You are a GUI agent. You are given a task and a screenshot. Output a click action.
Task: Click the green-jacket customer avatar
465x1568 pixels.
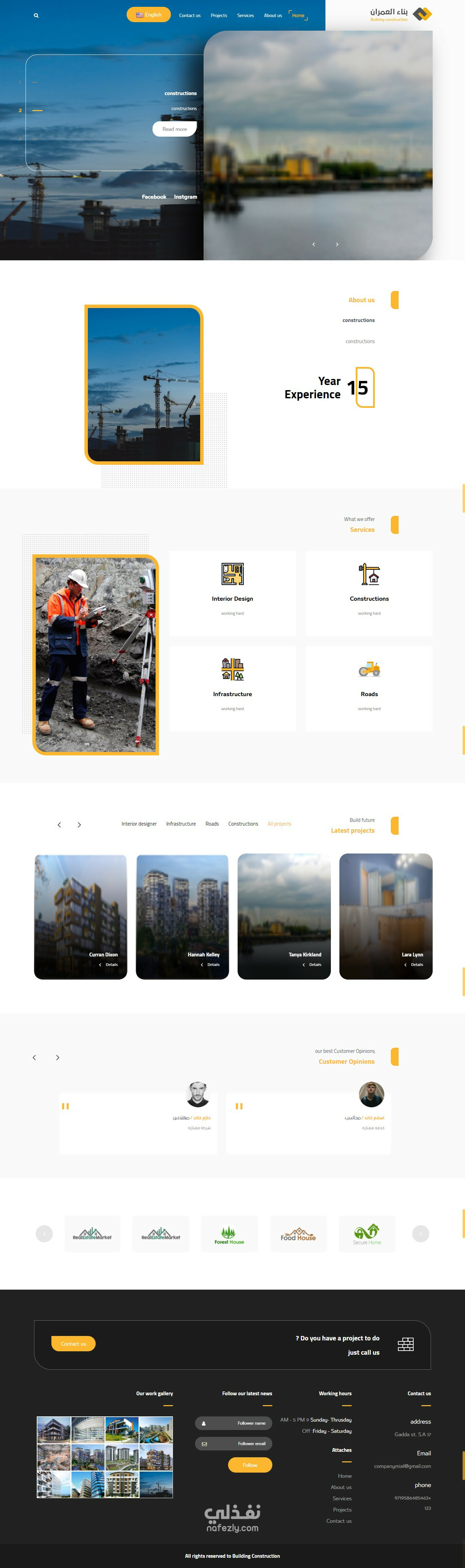click(x=371, y=1094)
